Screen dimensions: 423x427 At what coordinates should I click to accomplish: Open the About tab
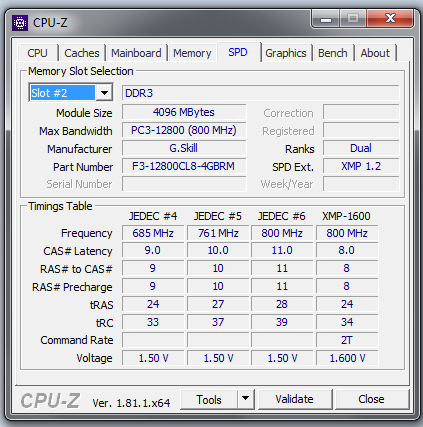pos(375,53)
